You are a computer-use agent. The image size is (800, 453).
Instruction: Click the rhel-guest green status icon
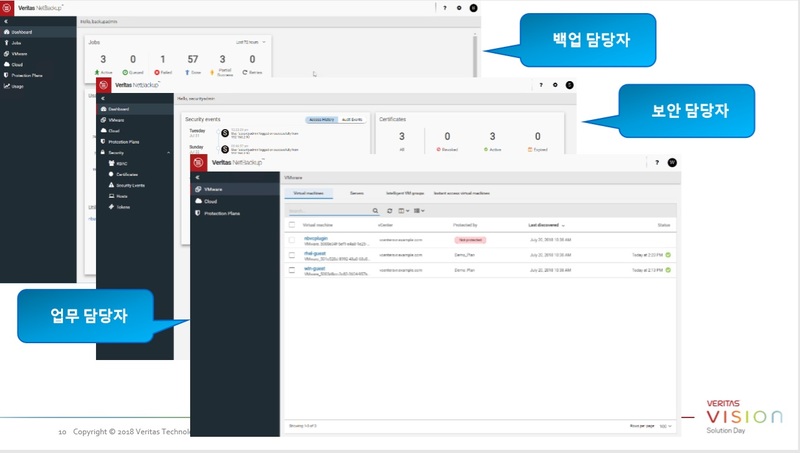[x=668, y=255]
